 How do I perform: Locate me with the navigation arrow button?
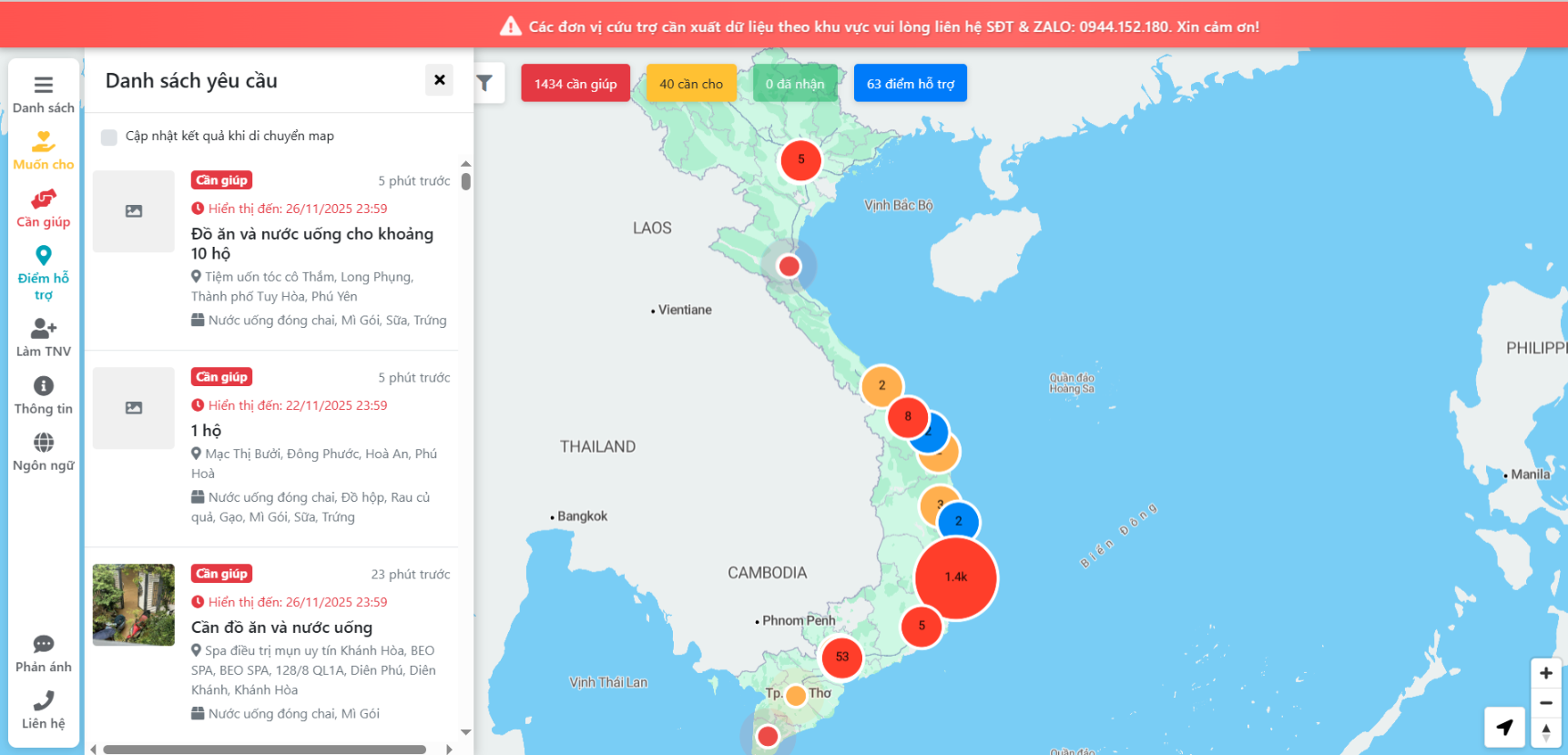(1504, 727)
